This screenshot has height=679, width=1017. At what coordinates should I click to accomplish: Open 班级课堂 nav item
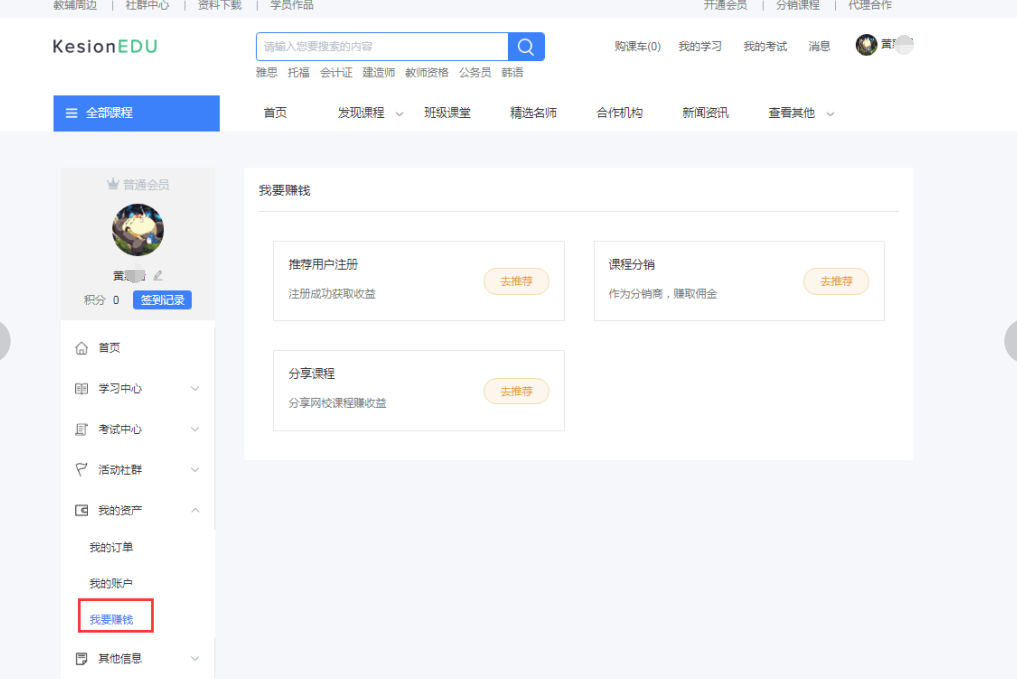(447, 113)
